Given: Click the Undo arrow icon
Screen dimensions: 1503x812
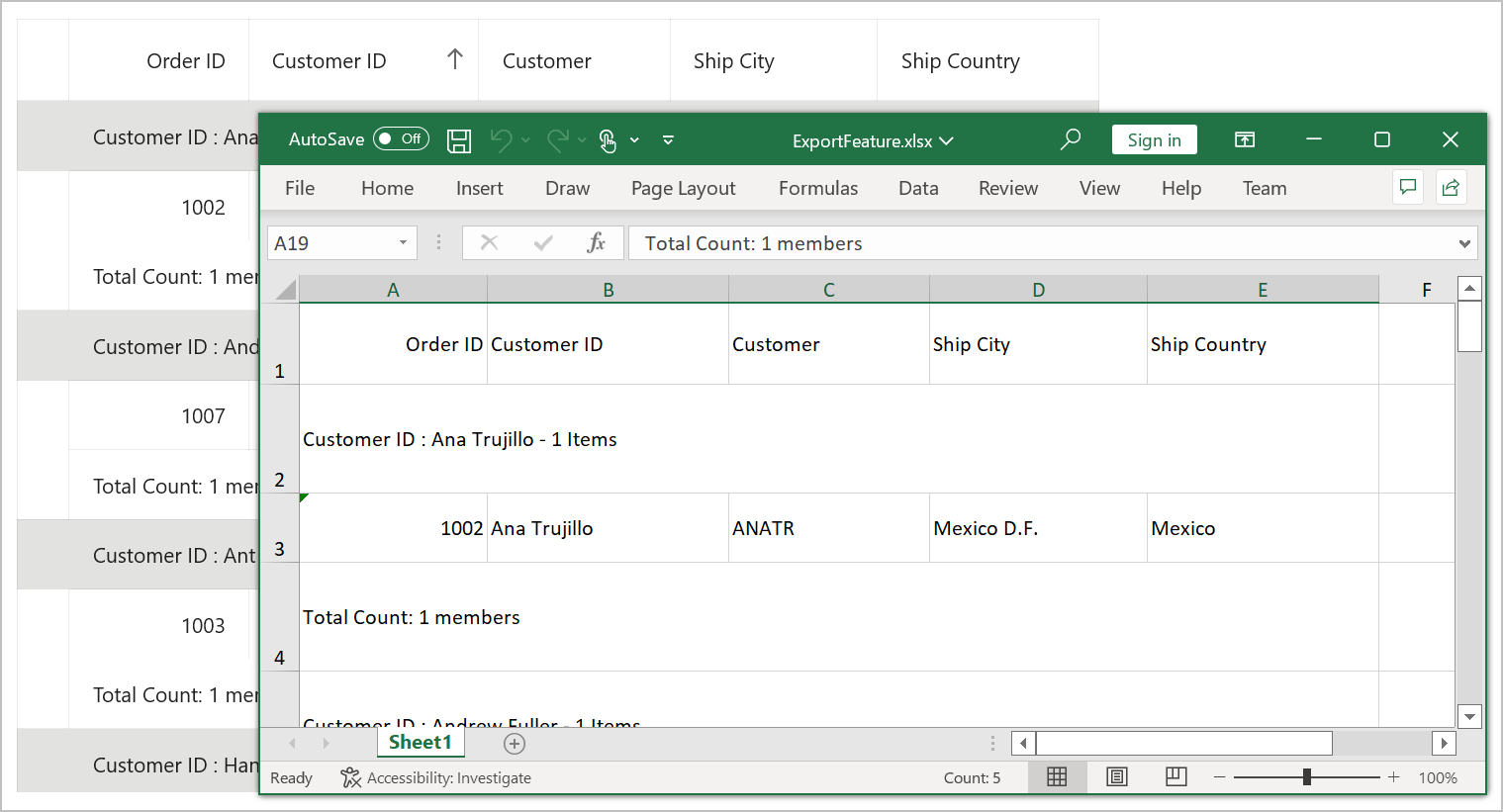Looking at the screenshot, I should pos(502,140).
